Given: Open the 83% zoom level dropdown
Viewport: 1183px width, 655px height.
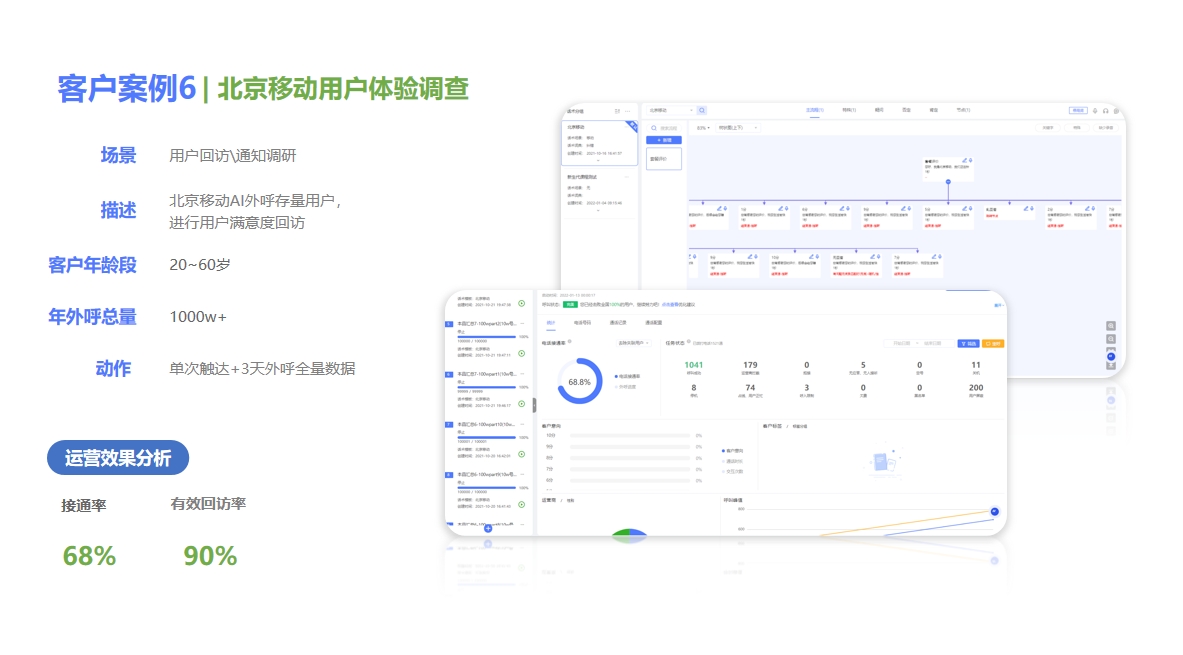Looking at the screenshot, I should [x=703, y=128].
